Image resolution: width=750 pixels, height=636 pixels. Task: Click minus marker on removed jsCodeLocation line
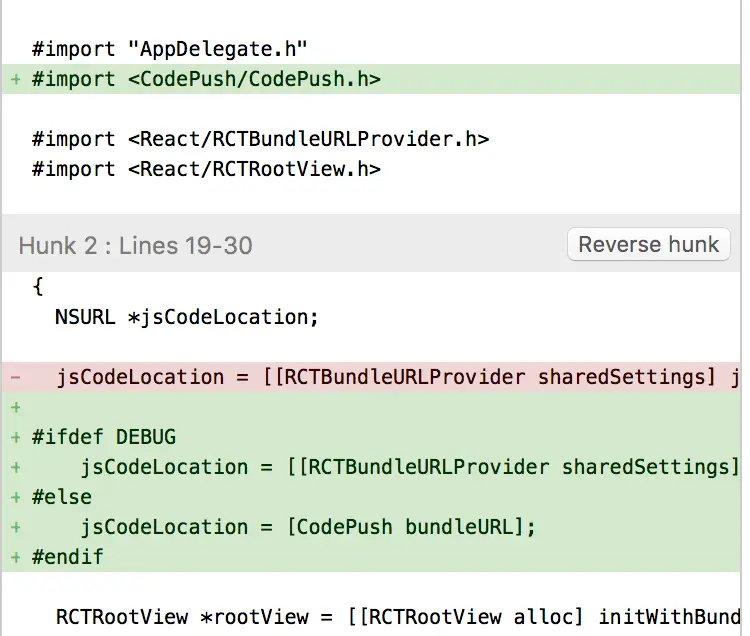[x=16, y=377]
